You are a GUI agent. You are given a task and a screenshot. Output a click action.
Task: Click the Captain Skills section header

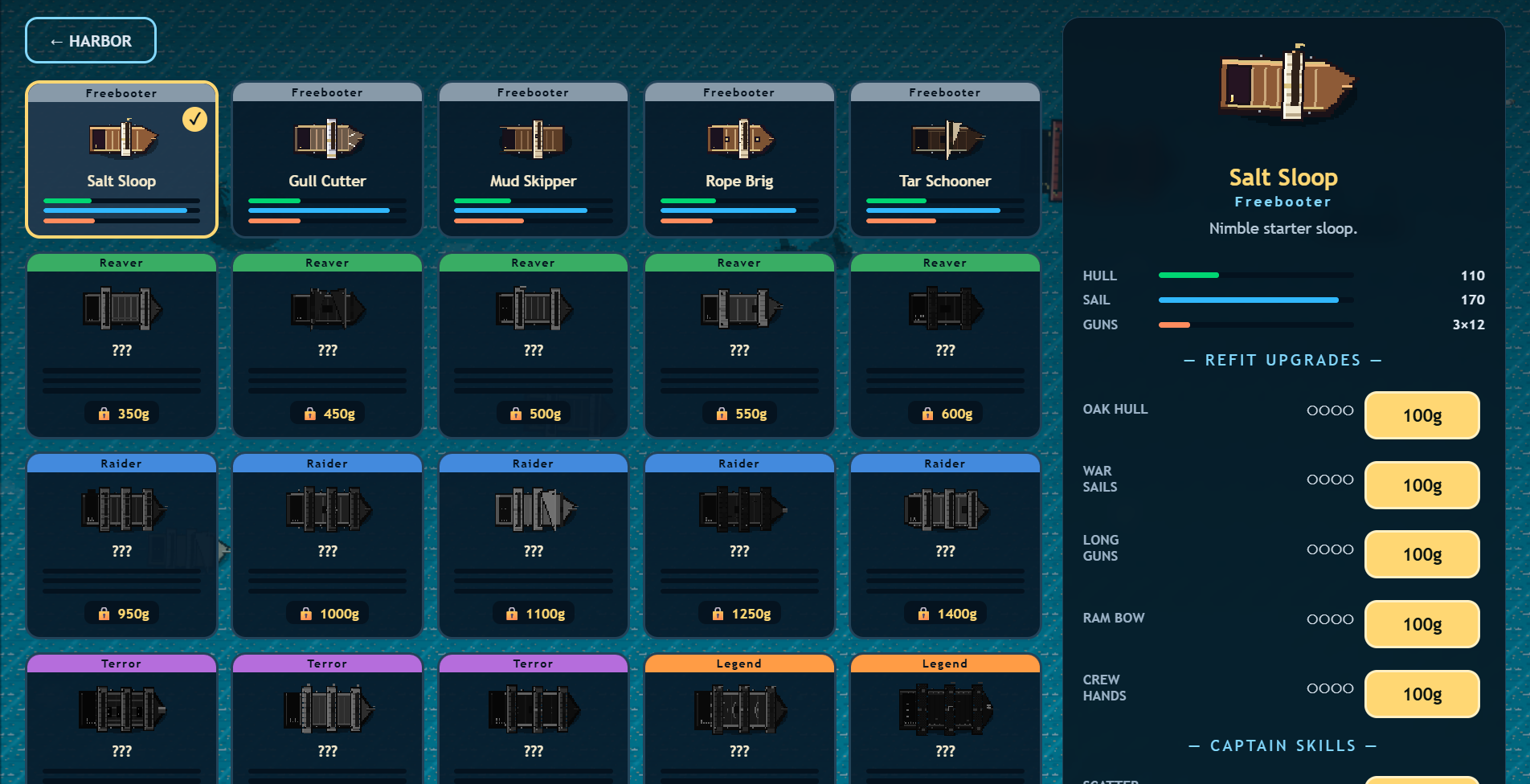tap(1283, 745)
